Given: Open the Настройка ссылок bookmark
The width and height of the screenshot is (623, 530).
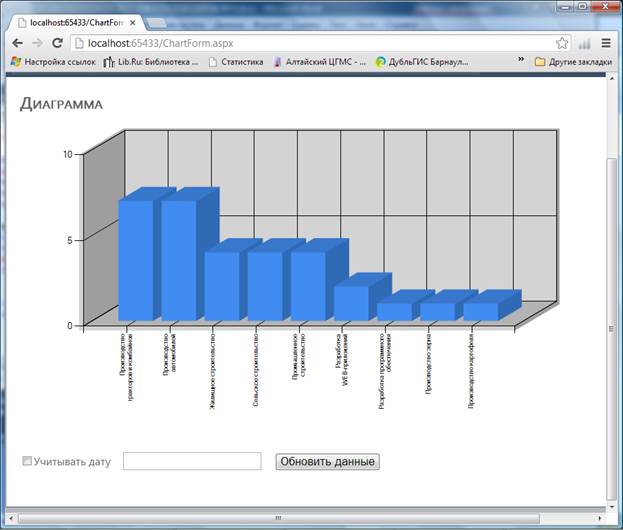Looking at the screenshot, I should click(x=53, y=62).
